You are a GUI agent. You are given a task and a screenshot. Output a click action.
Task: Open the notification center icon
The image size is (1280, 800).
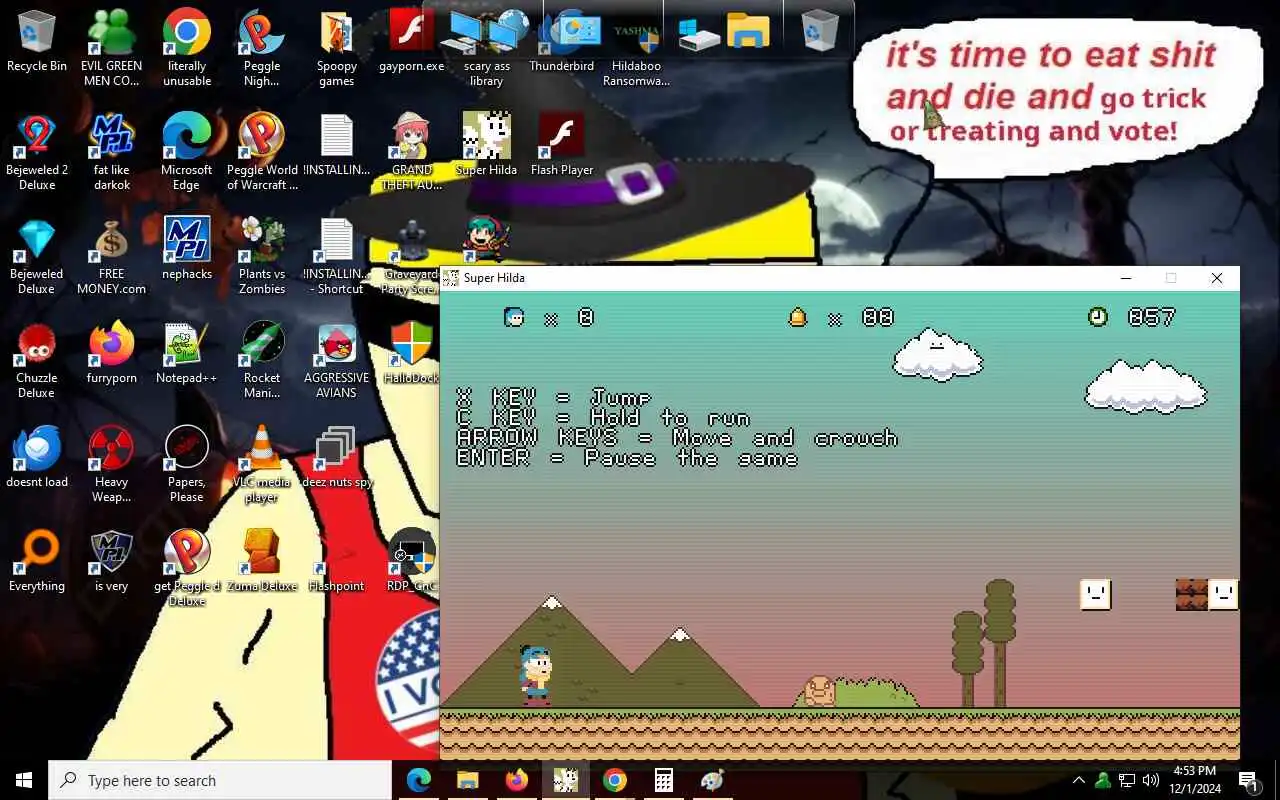[x=1249, y=780]
